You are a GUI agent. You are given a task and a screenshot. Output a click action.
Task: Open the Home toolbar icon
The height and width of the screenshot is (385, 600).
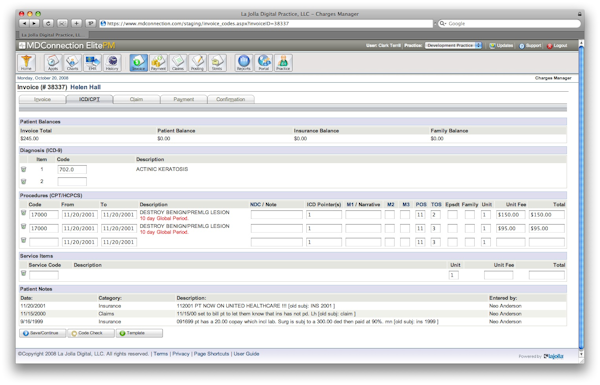tap(26, 63)
